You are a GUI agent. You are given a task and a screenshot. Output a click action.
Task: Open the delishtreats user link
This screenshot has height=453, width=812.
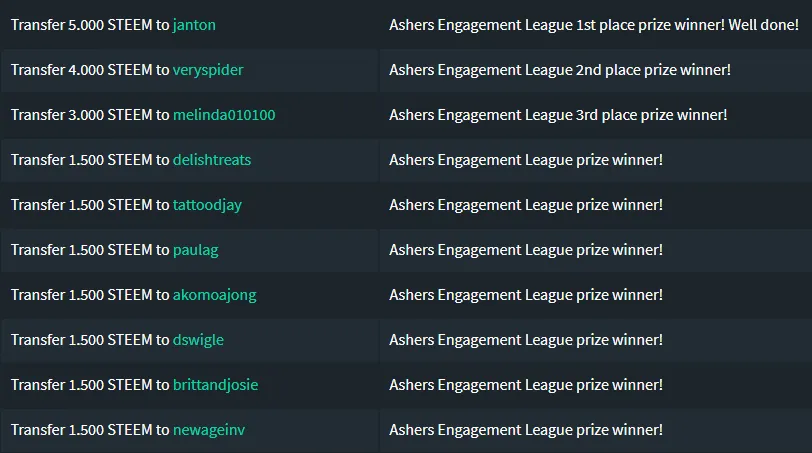[x=212, y=160]
